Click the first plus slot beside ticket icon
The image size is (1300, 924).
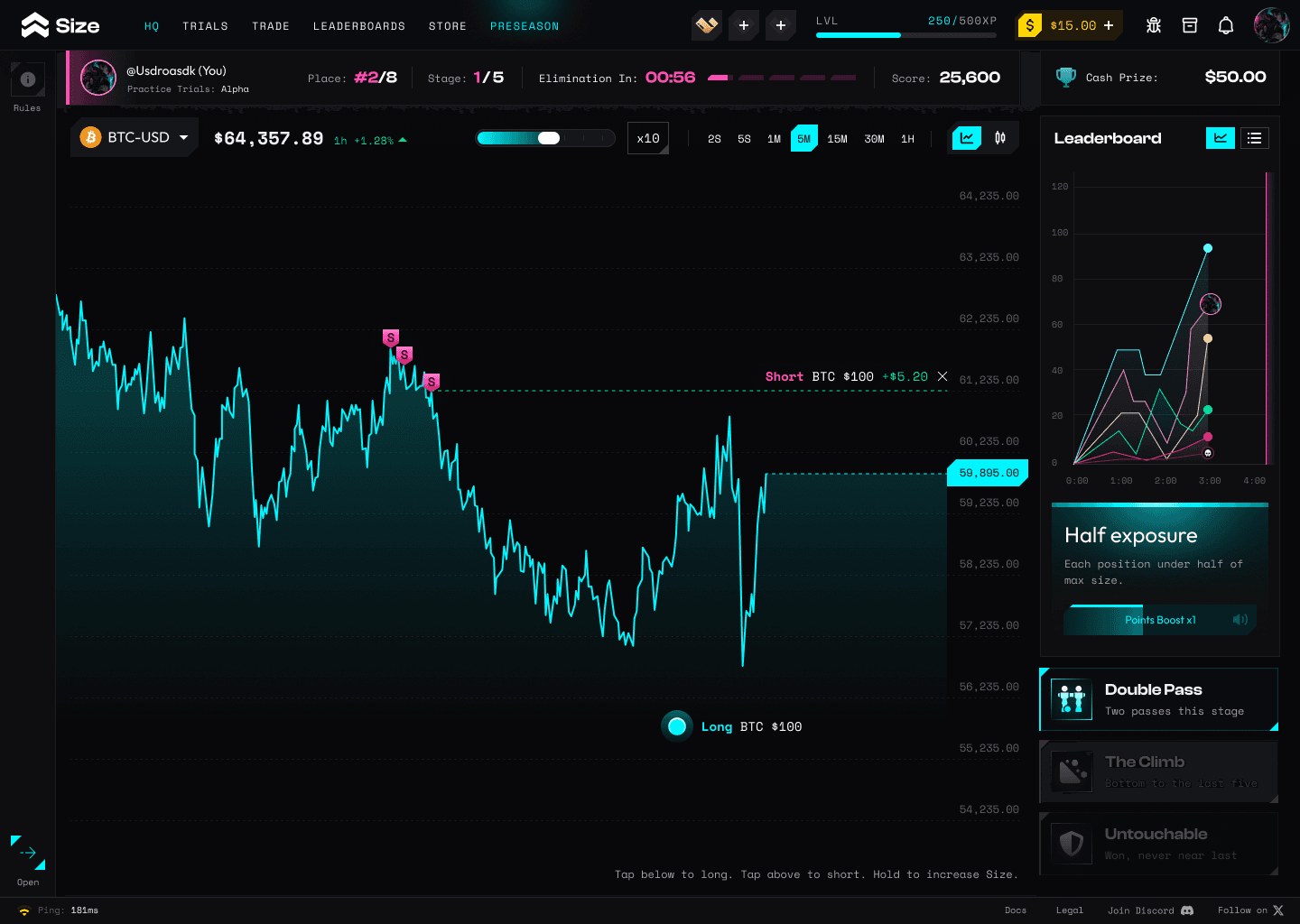[x=744, y=25]
